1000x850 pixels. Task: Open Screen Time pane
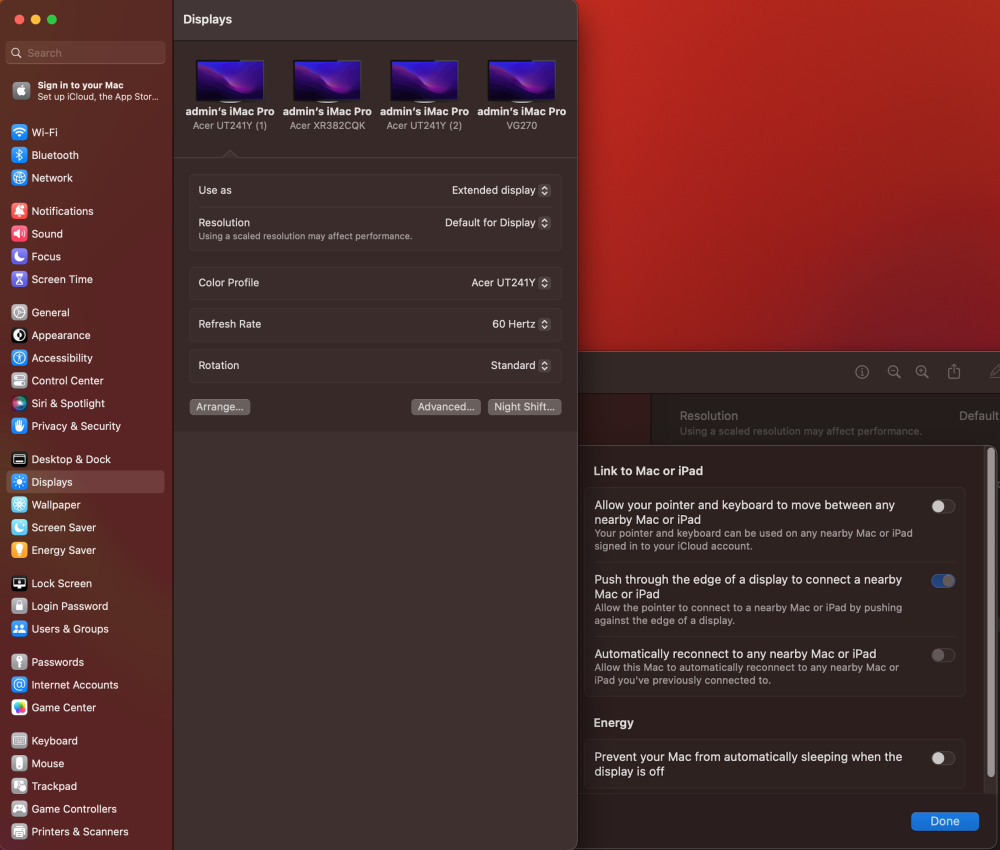[x=85, y=279]
